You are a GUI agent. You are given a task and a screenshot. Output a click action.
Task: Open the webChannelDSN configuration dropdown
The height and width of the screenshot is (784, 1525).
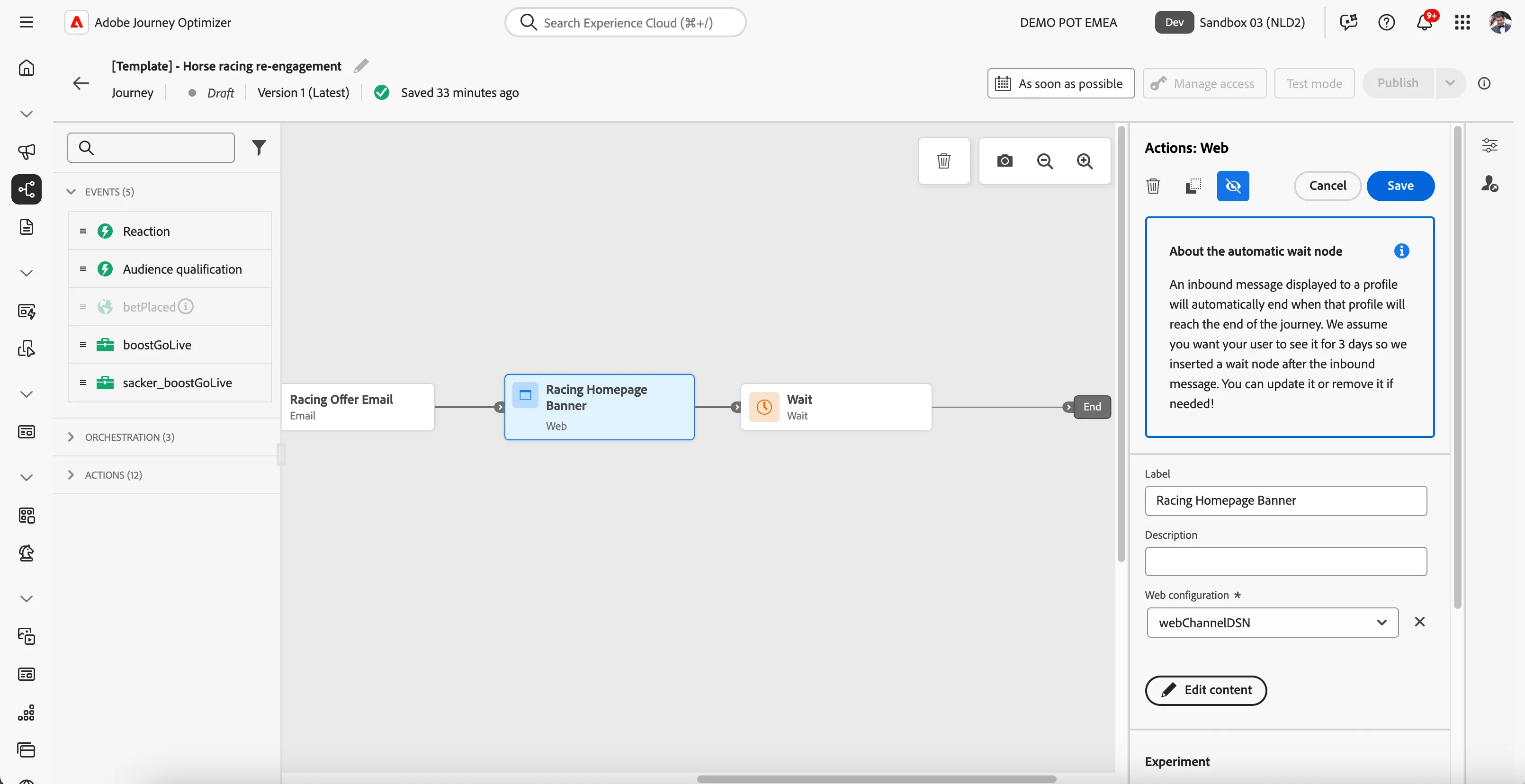[1272, 623]
